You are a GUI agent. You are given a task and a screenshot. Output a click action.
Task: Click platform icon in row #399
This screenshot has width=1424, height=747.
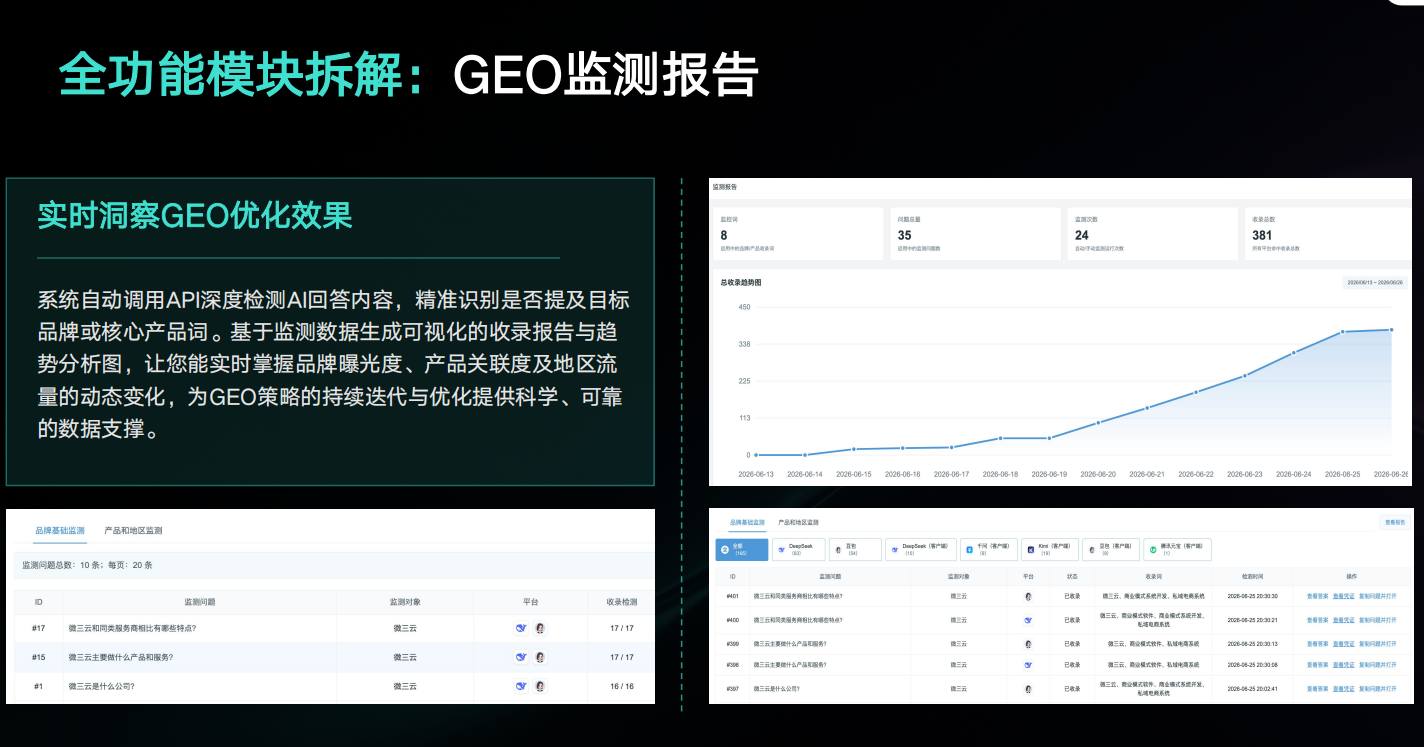click(x=1028, y=644)
